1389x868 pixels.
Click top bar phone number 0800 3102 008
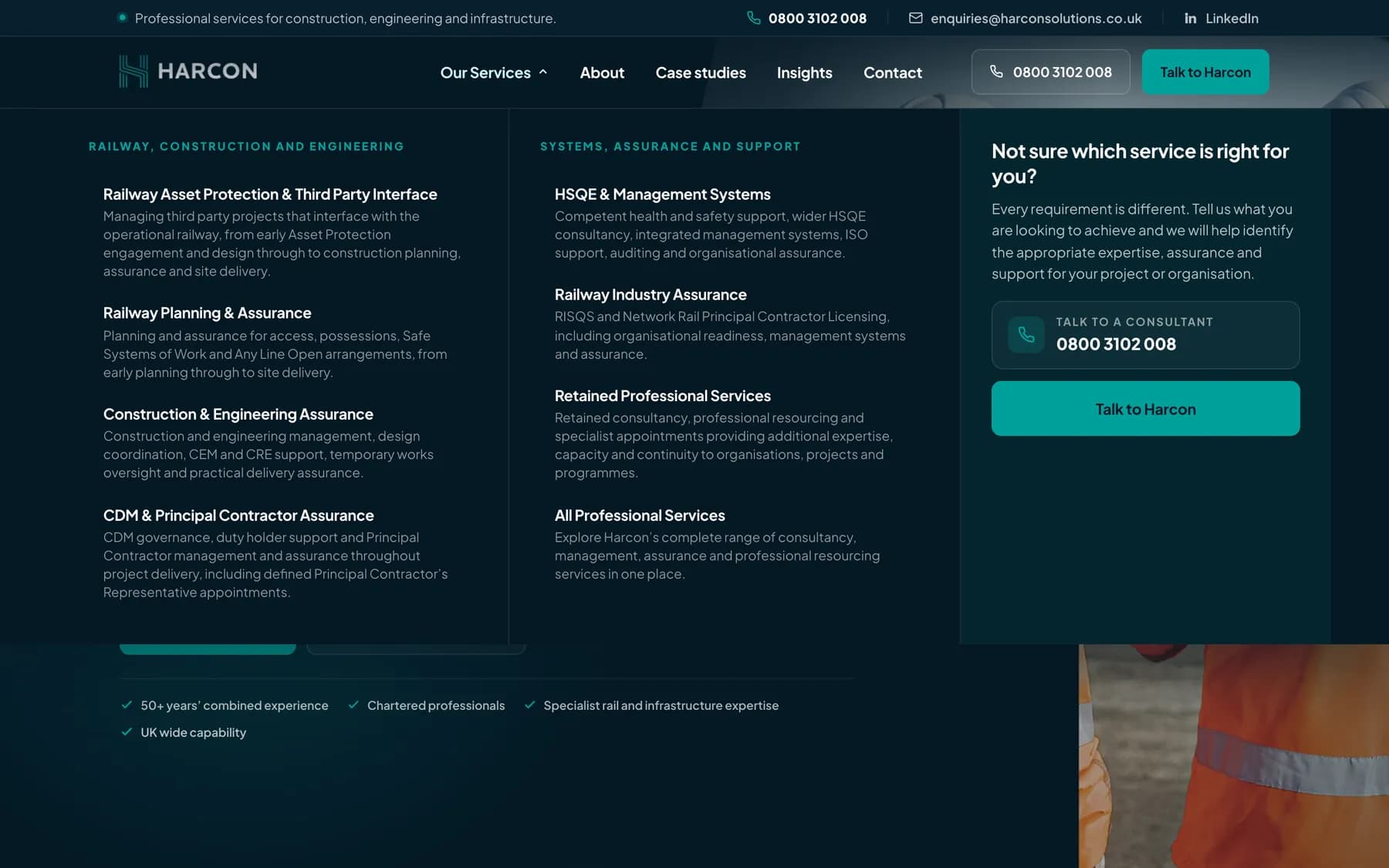point(817,18)
